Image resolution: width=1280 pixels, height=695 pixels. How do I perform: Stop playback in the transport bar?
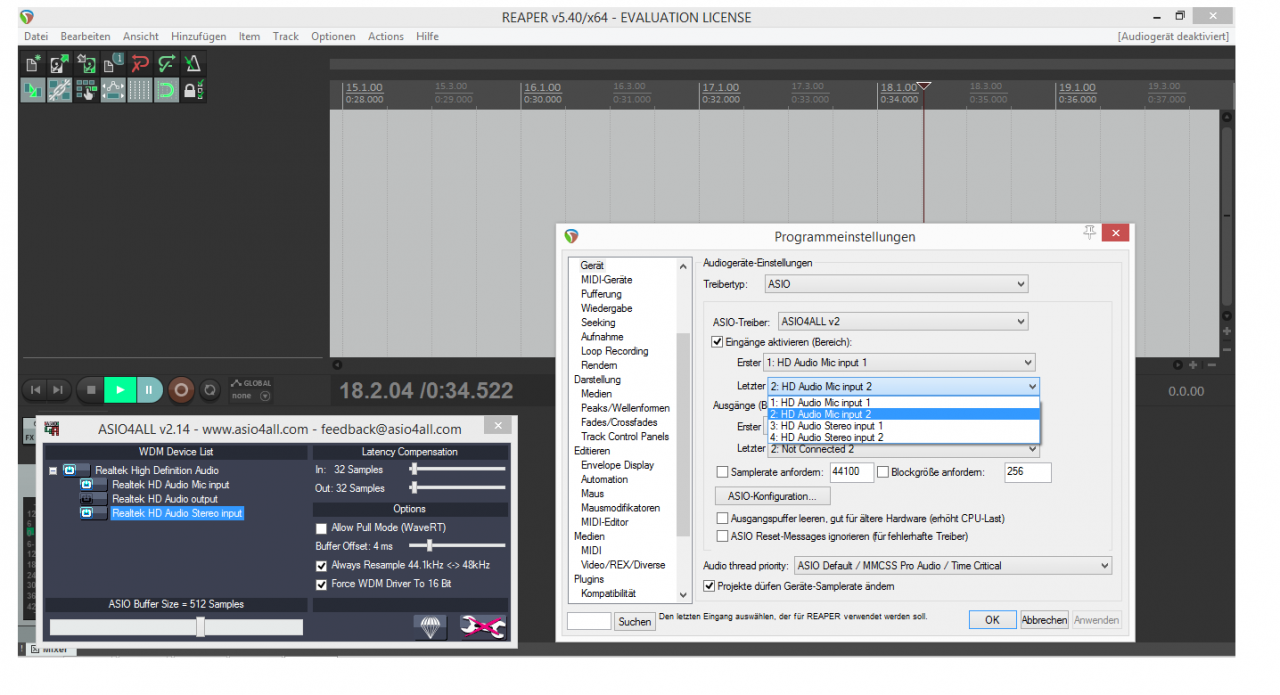[x=91, y=390]
